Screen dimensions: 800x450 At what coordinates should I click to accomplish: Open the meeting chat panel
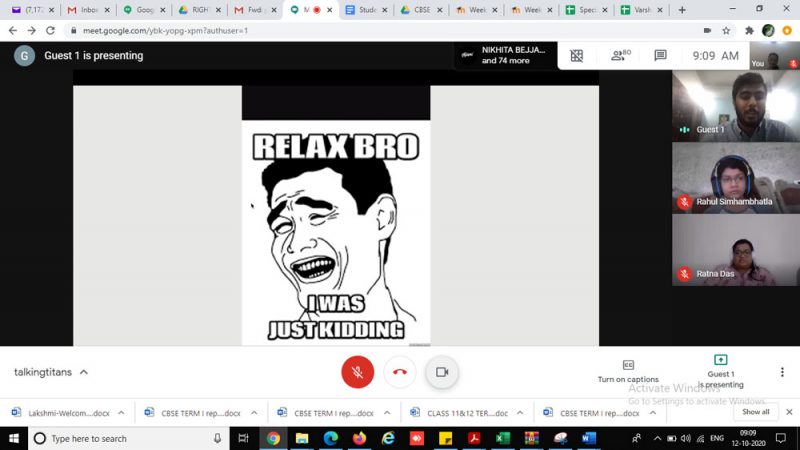click(x=660, y=55)
